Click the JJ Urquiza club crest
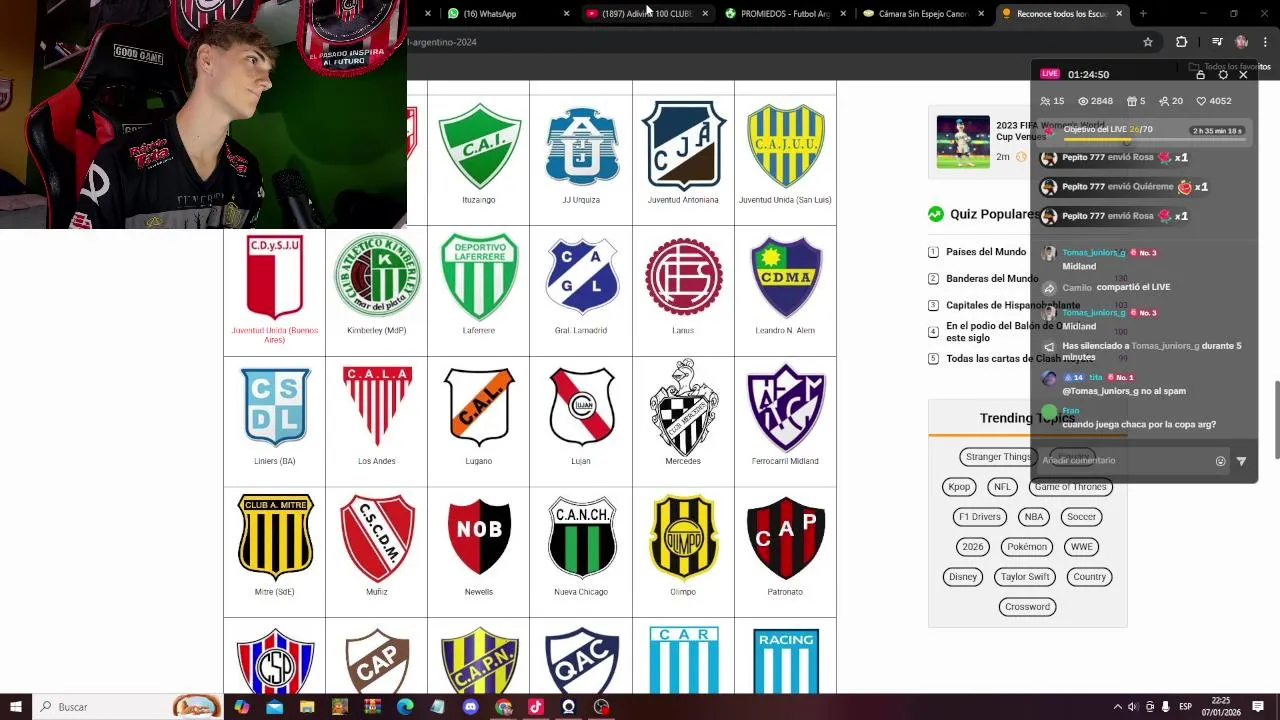 pyautogui.click(x=581, y=148)
